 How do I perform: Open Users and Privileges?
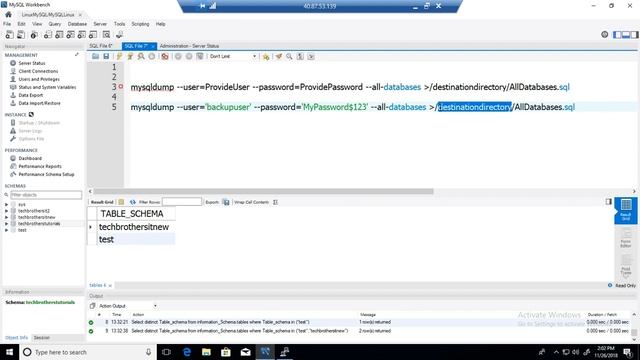[x=39, y=79]
